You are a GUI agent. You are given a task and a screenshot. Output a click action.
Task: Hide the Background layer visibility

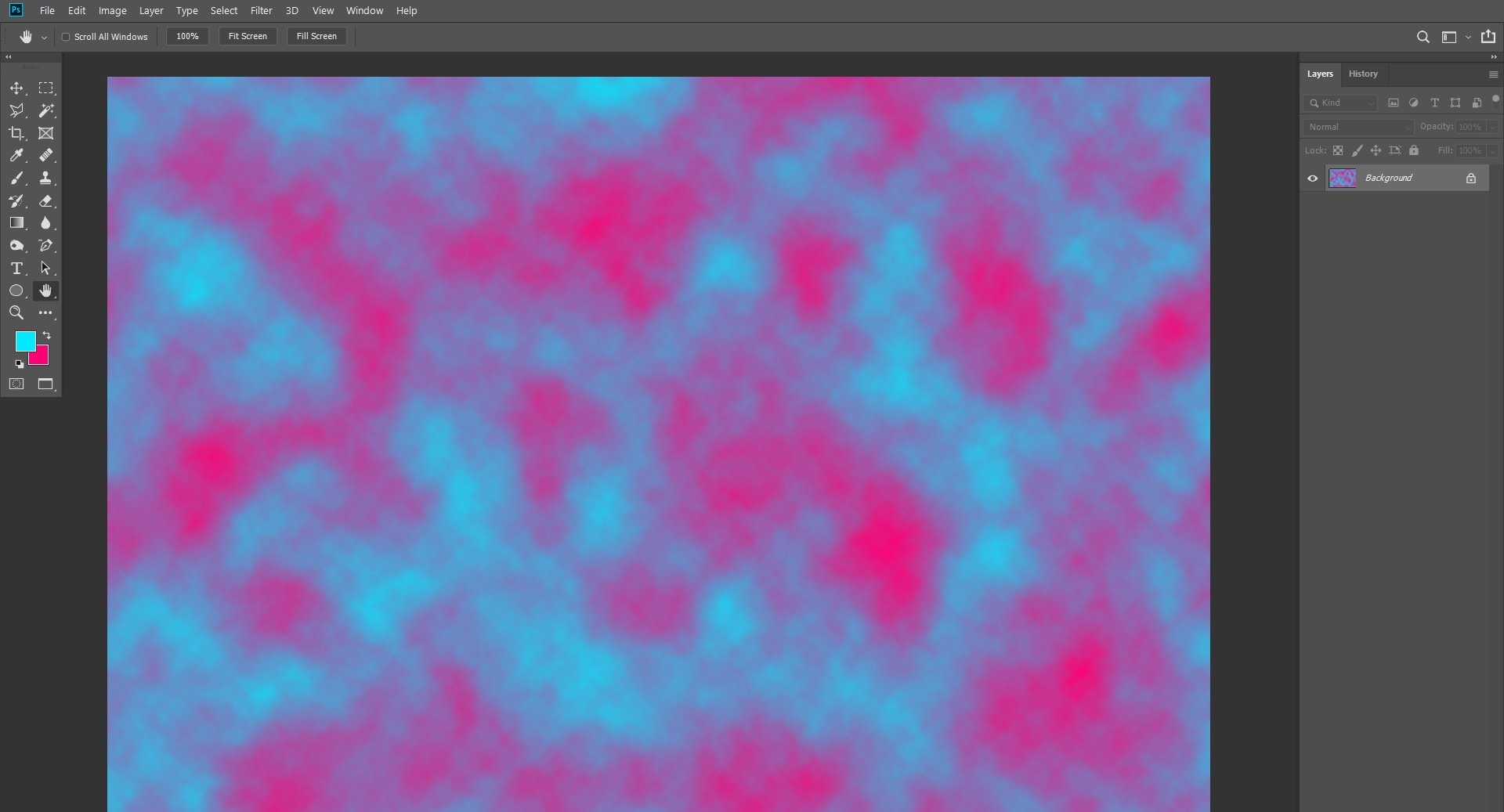pyautogui.click(x=1312, y=179)
